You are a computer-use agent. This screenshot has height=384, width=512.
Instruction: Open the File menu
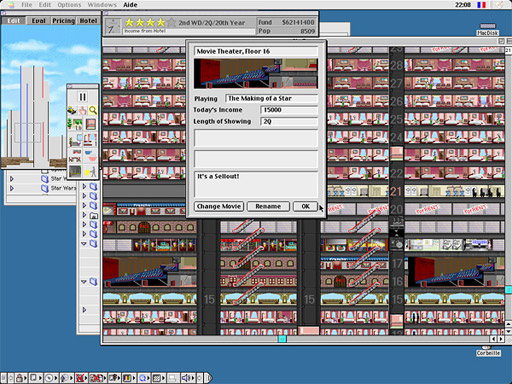coord(27,5)
